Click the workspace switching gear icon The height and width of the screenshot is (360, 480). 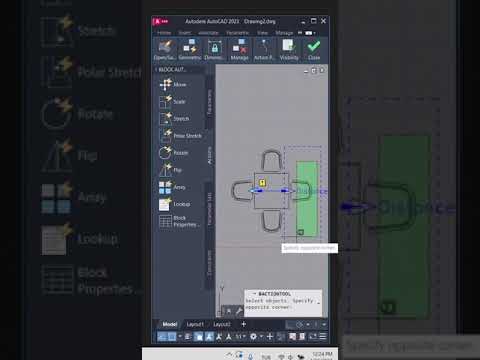pyautogui.click(x=253, y=336)
